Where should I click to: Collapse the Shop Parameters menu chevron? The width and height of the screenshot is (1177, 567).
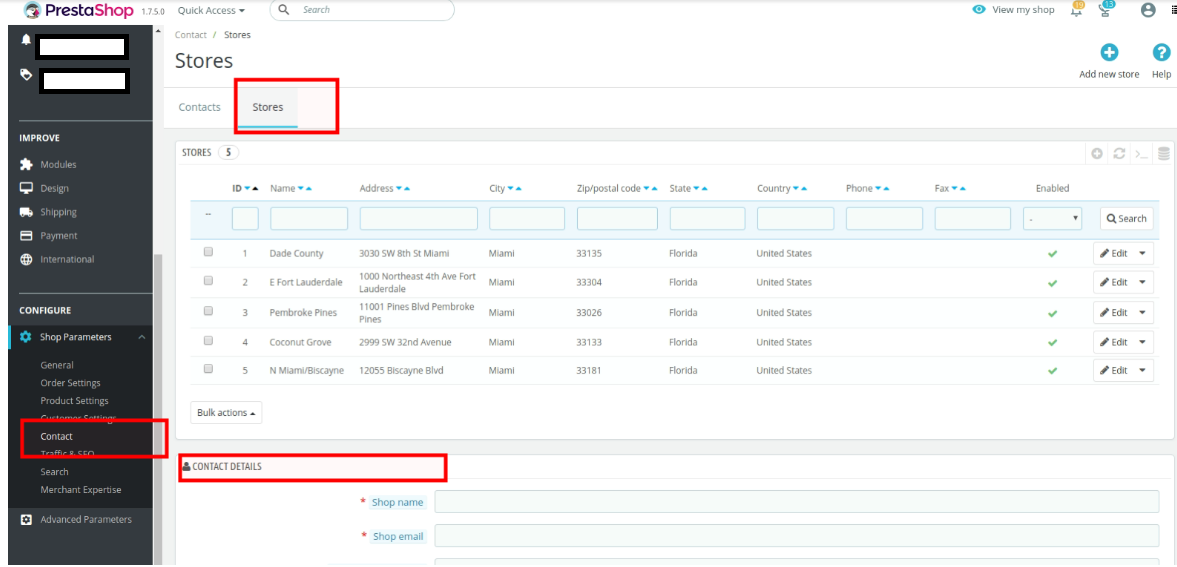[142, 337]
